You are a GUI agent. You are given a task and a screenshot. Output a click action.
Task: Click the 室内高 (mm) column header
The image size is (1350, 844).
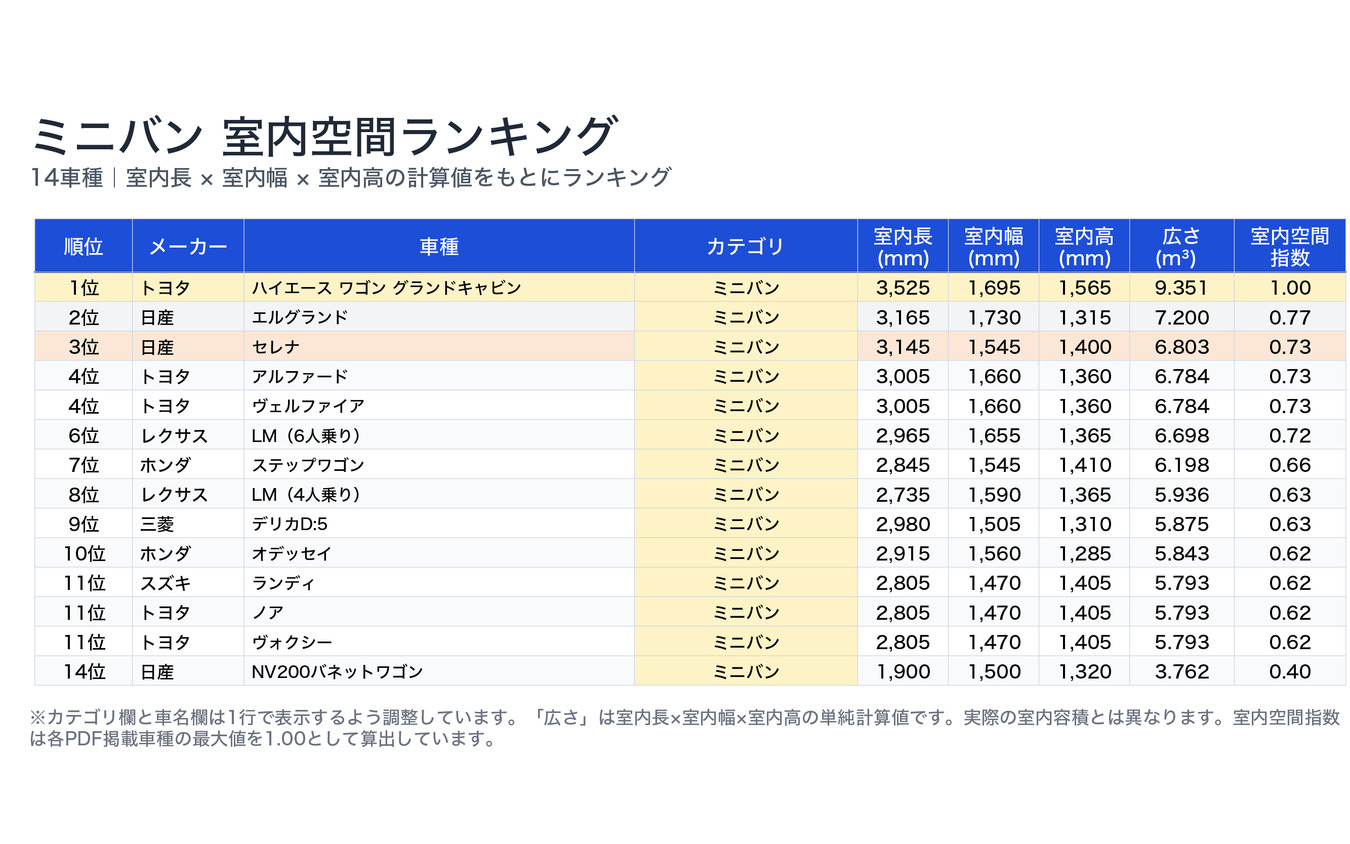click(x=1084, y=246)
